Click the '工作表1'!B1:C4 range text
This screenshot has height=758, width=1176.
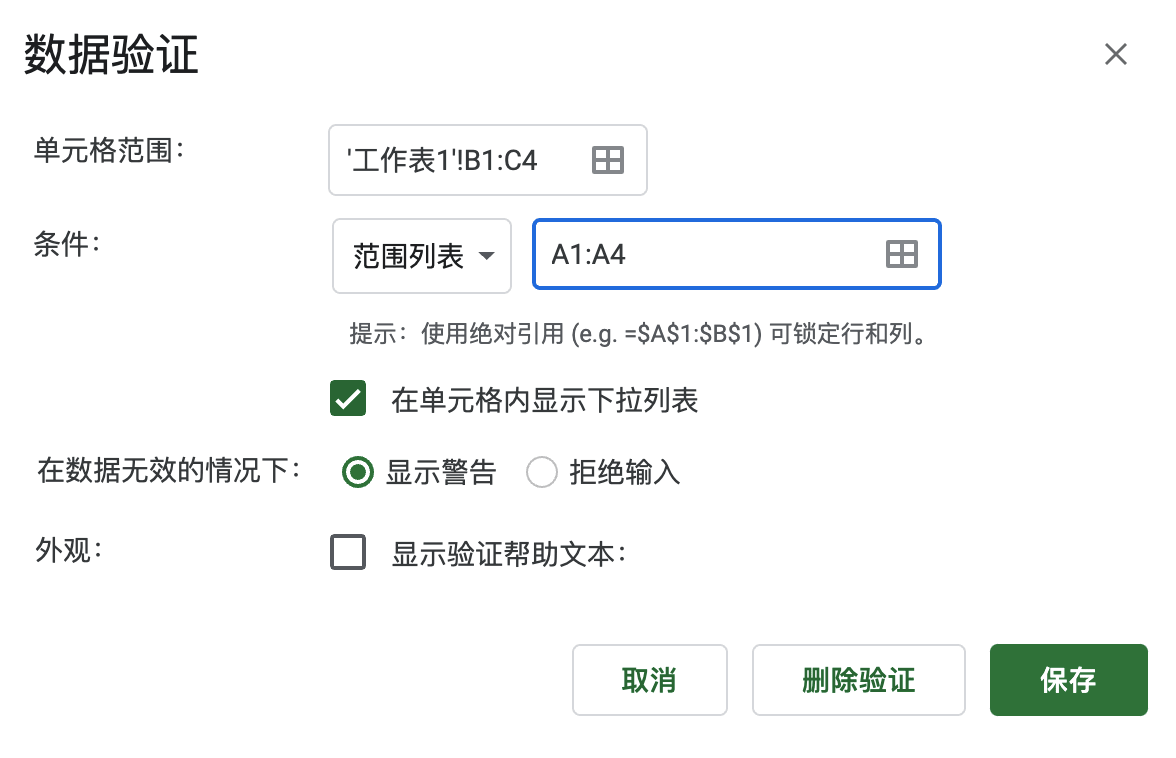tap(442, 160)
